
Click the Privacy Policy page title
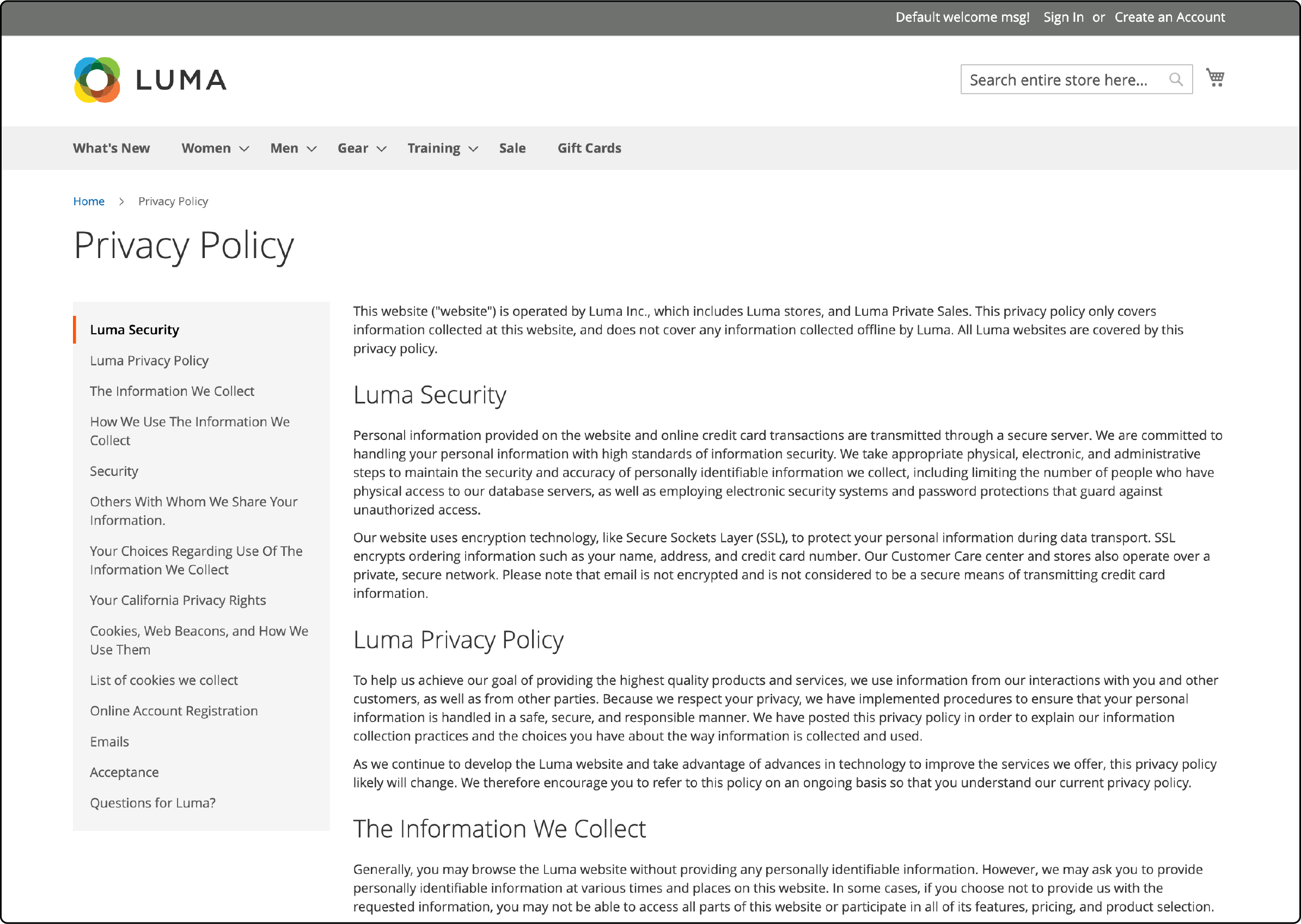click(x=184, y=246)
